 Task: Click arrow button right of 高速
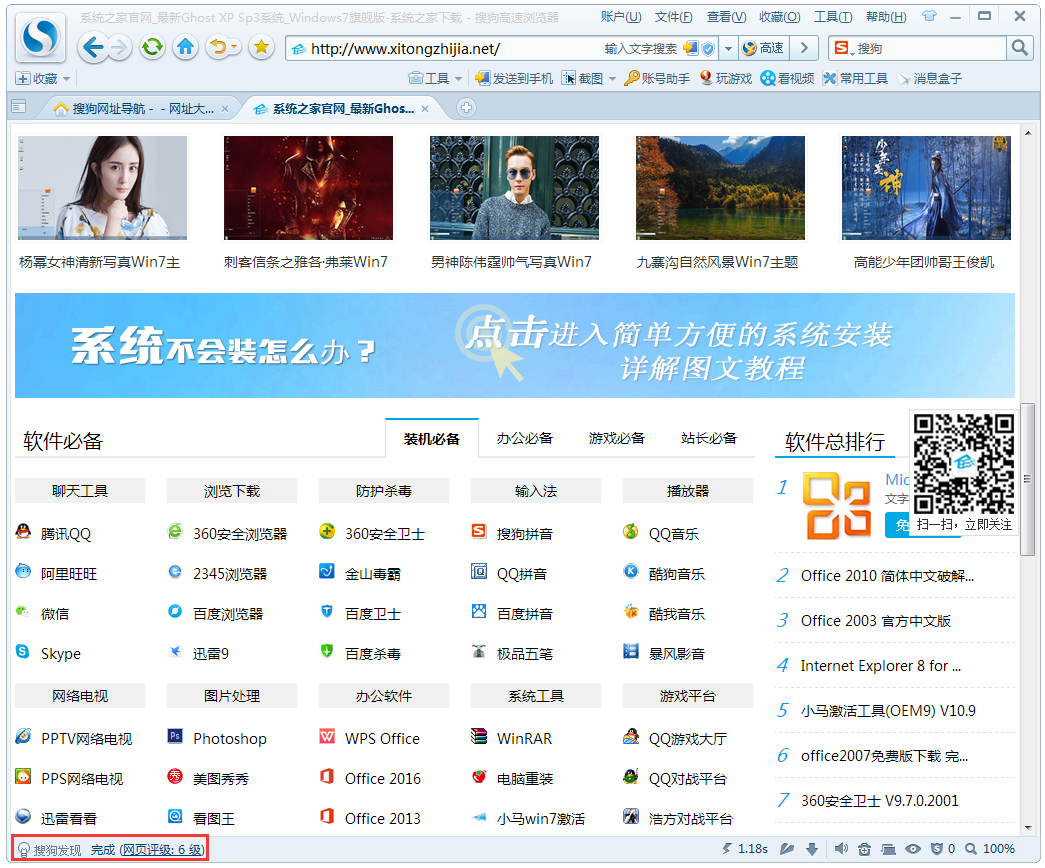point(804,48)
